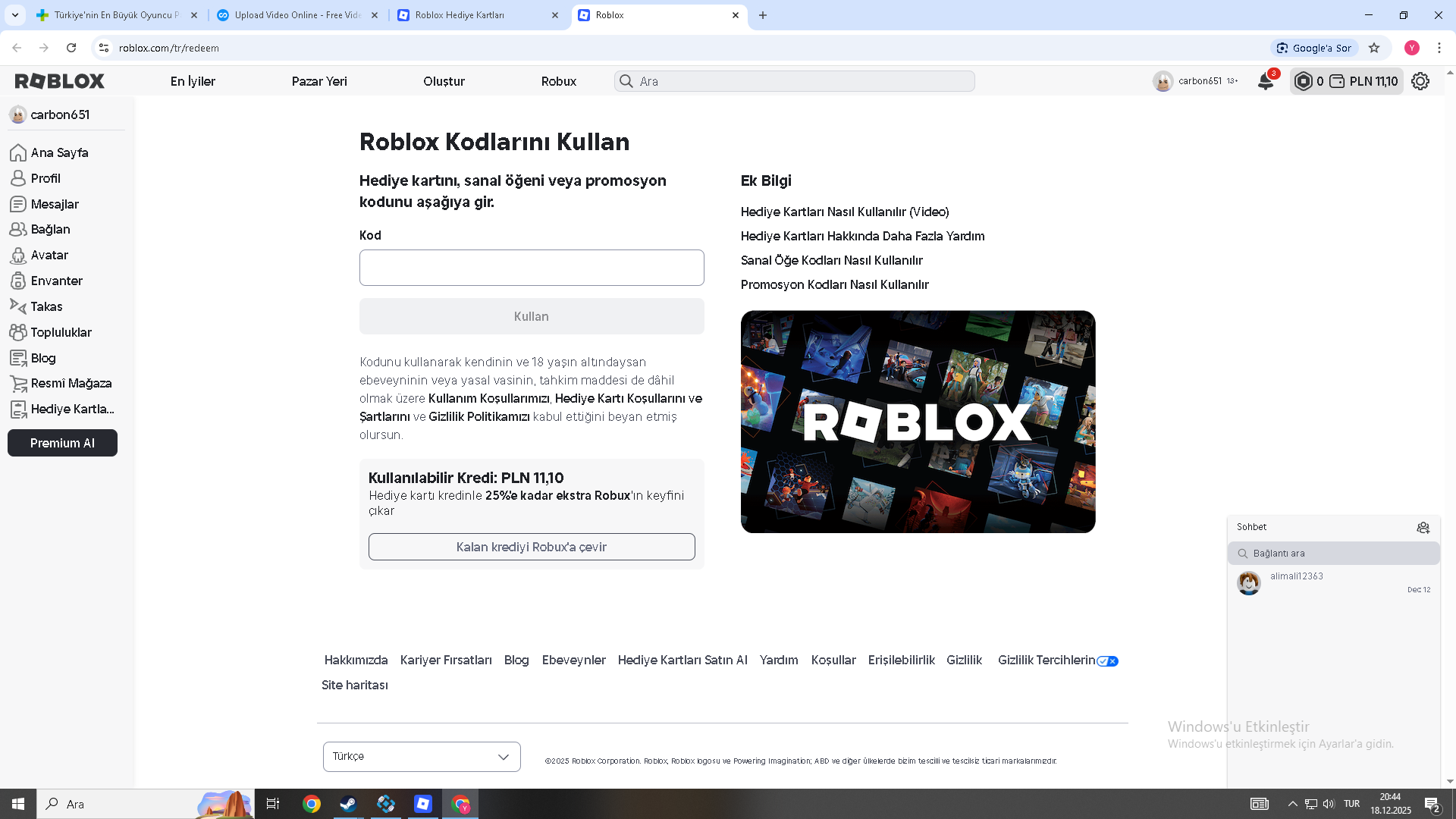This screenshot has width=1456, height=819.
Task: Click the Roblox logo in header
Action: pos(59,81)
